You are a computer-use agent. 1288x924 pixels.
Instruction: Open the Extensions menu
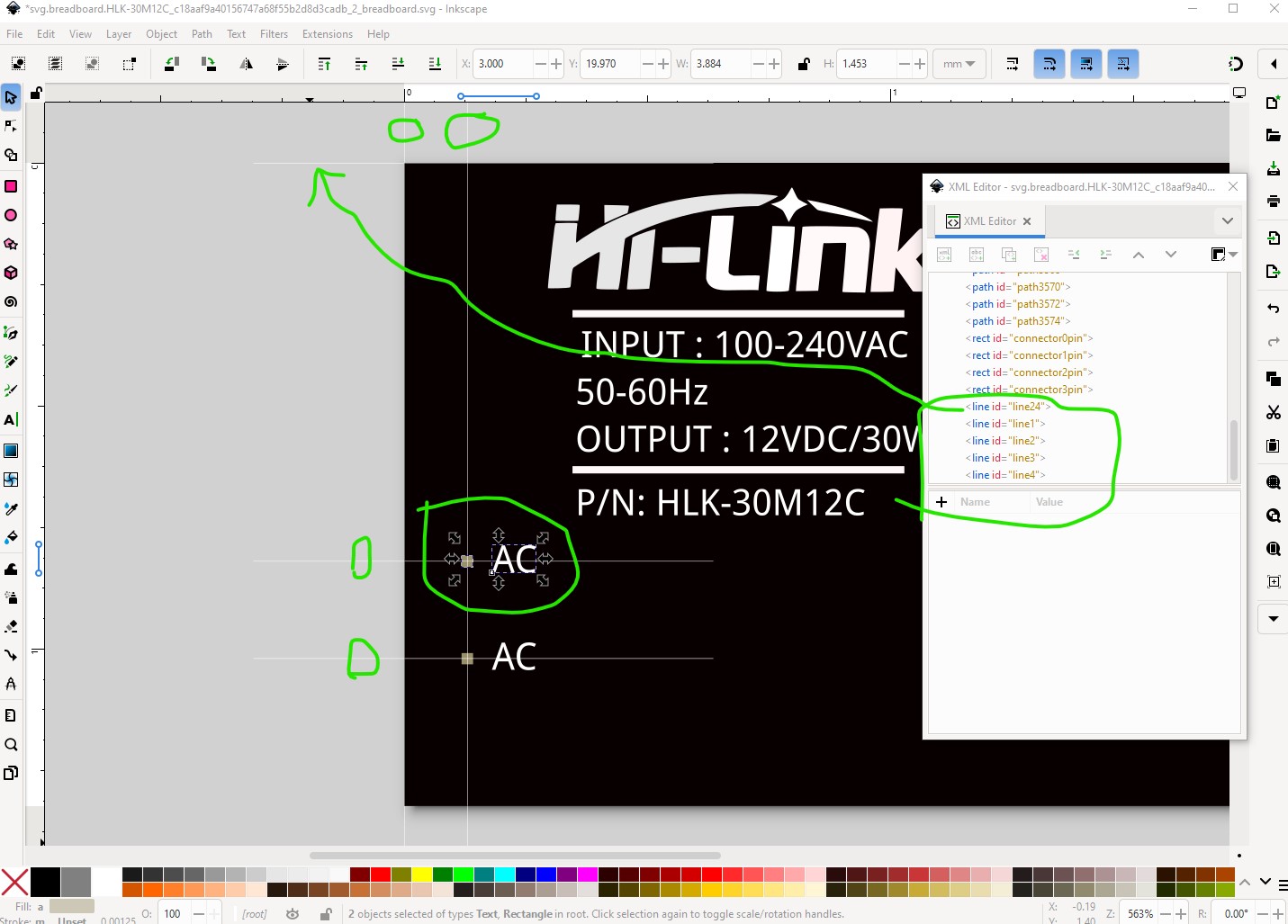pyautogui.click(x=328, y=34)
